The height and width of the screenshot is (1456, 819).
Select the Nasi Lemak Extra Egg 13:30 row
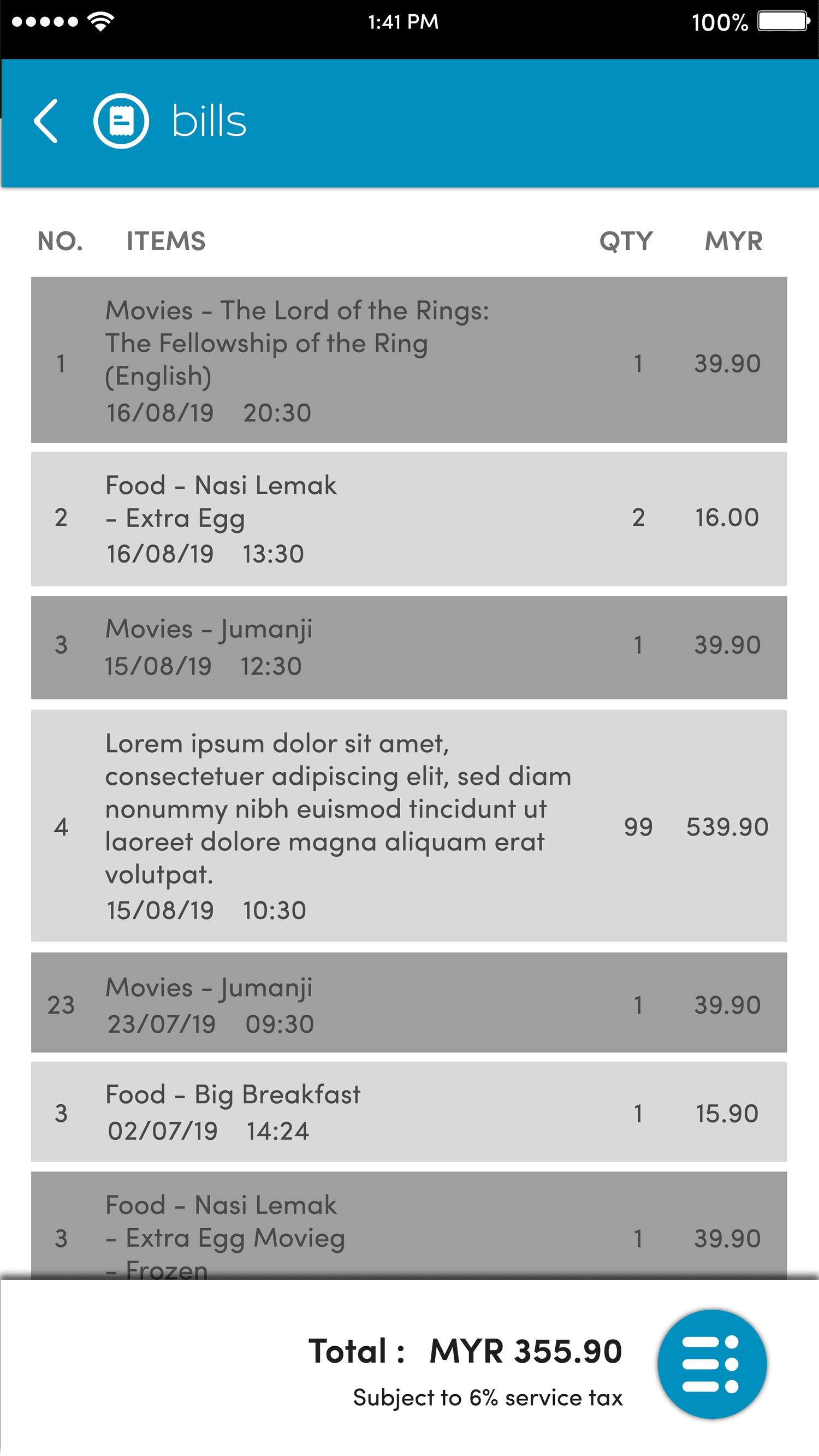[408, 518]
